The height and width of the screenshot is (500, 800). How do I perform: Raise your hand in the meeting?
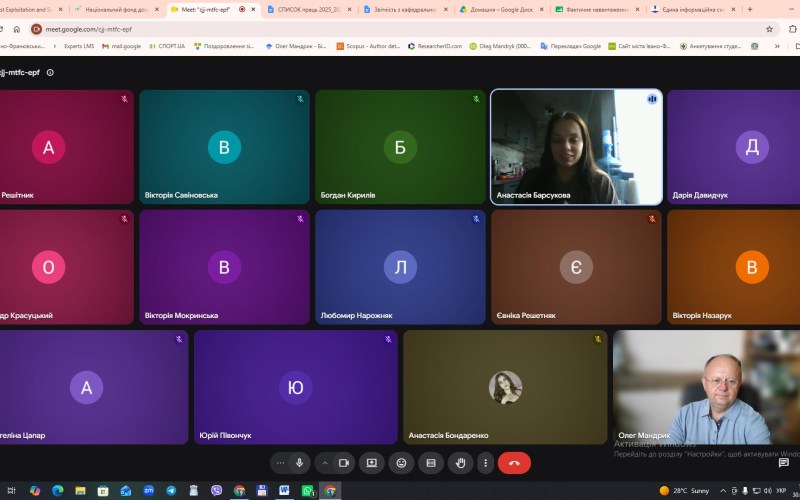pyautogui.click(x=461, y=463)
